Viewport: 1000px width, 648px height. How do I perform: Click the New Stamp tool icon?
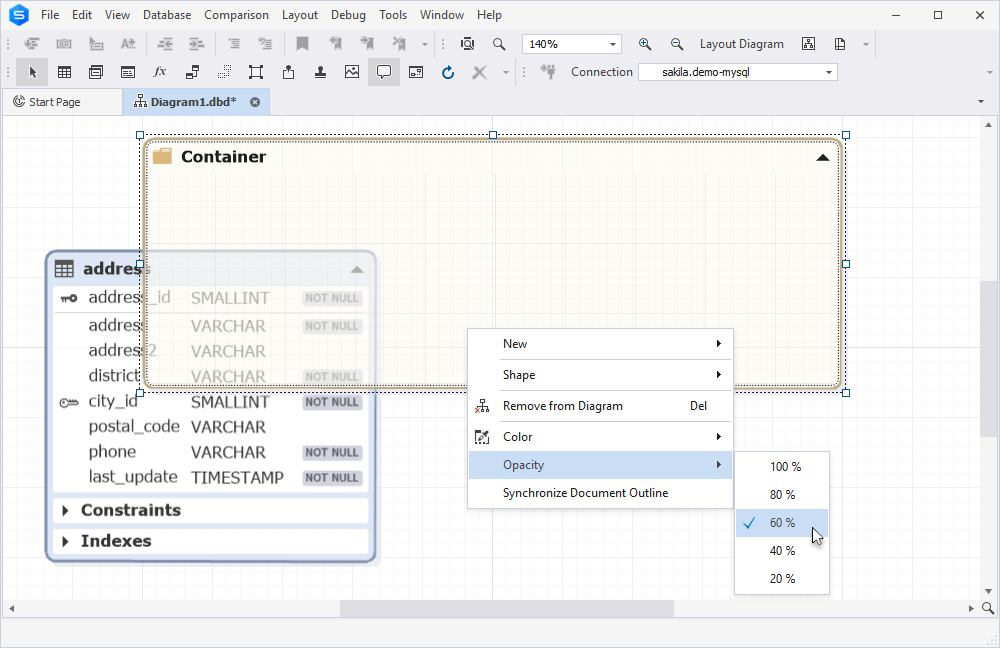coord(320,72)
